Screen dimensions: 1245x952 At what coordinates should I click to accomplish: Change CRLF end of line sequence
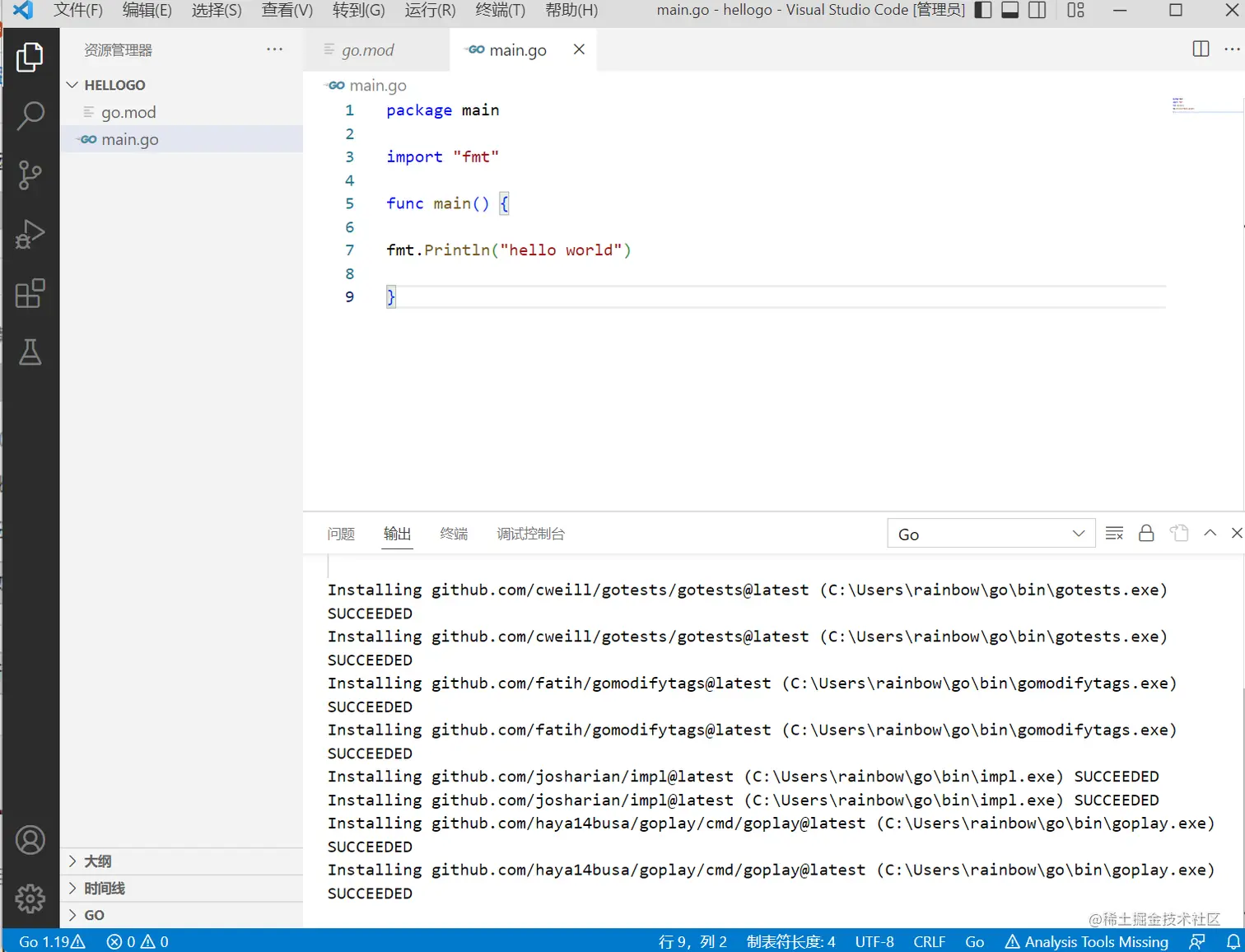pos(929,941)
